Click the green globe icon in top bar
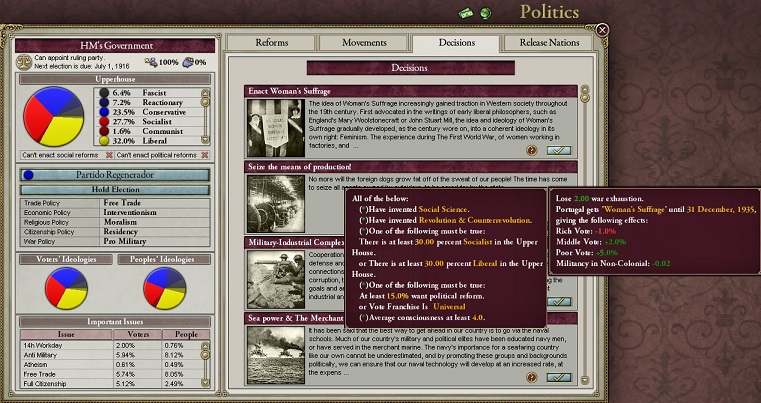 click(x=485, y=12)
